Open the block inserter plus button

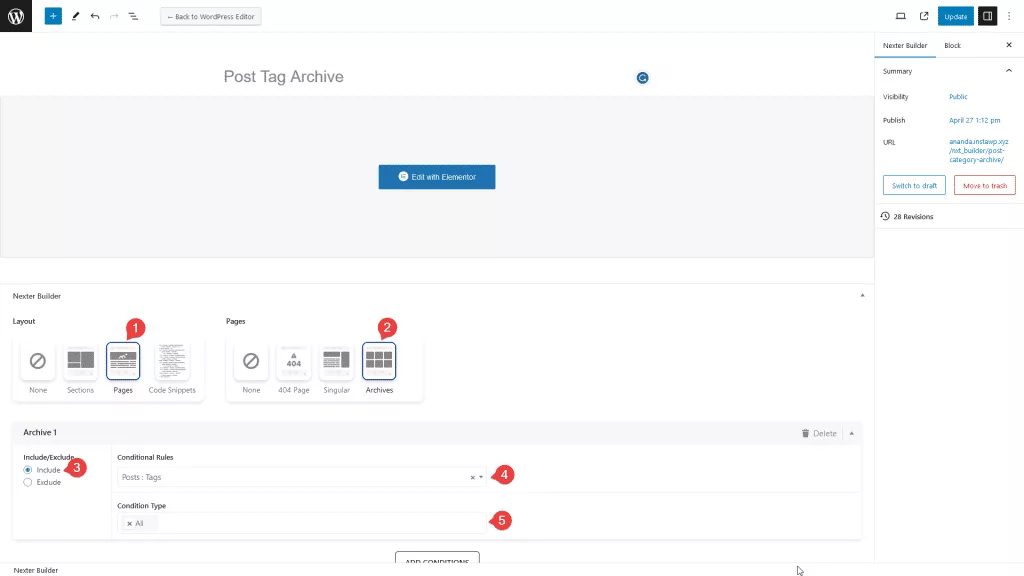tap(53, 16)
